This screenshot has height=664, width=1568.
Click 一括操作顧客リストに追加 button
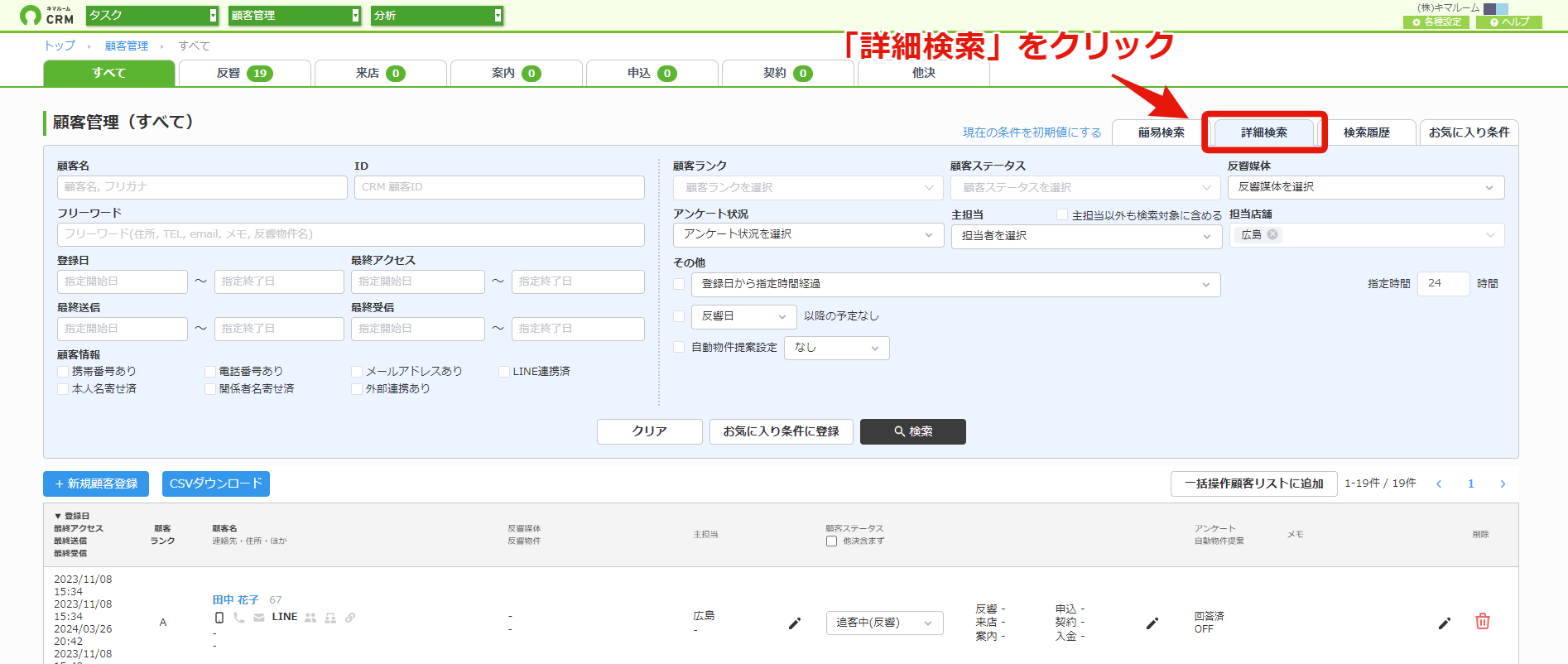[x=1254, y=484]
